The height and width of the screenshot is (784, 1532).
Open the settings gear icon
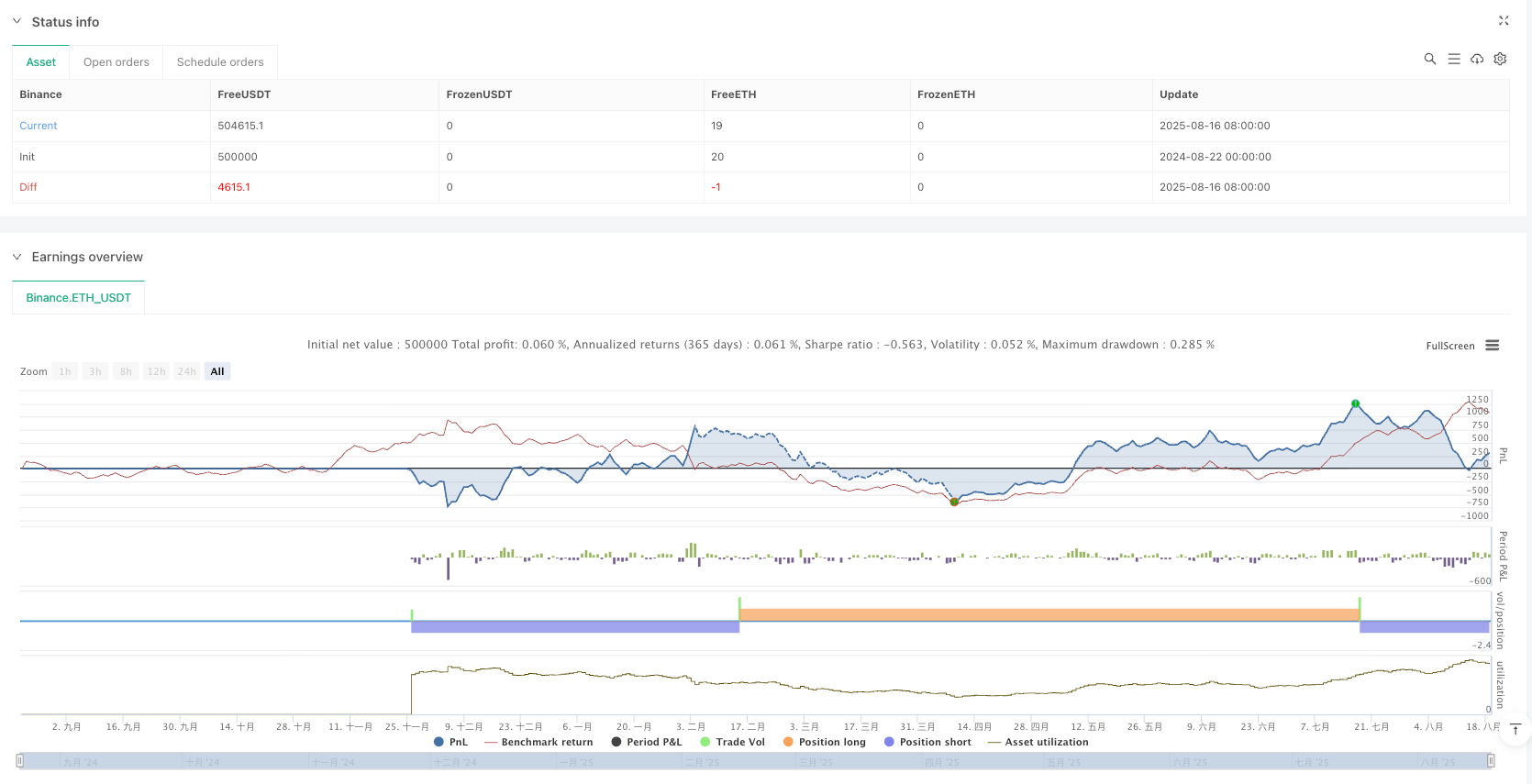1500,59
